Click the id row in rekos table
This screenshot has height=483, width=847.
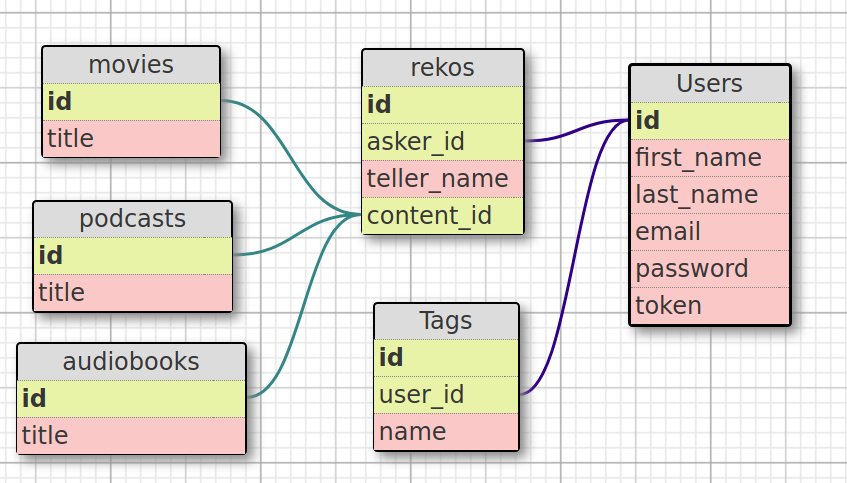(443, 105)
